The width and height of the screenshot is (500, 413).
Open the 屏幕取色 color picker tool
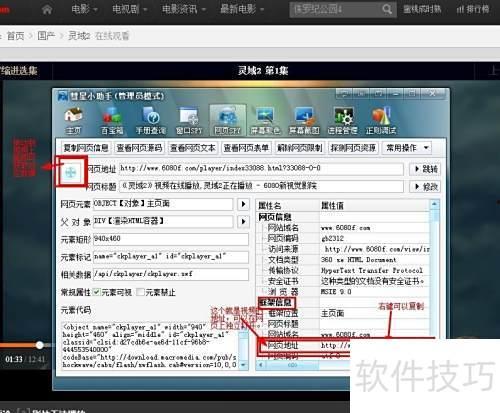pos(265,121)
